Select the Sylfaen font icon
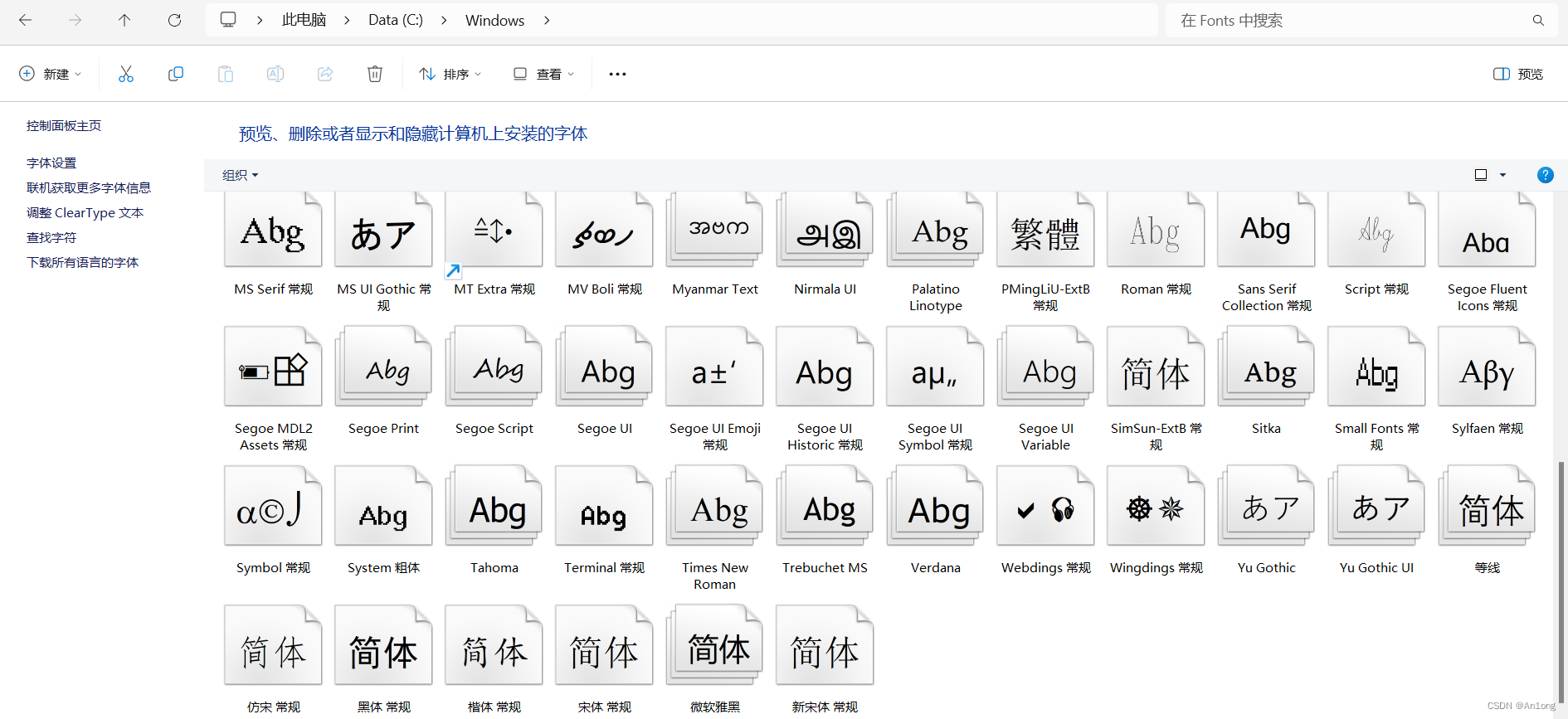 point(1487,367)
